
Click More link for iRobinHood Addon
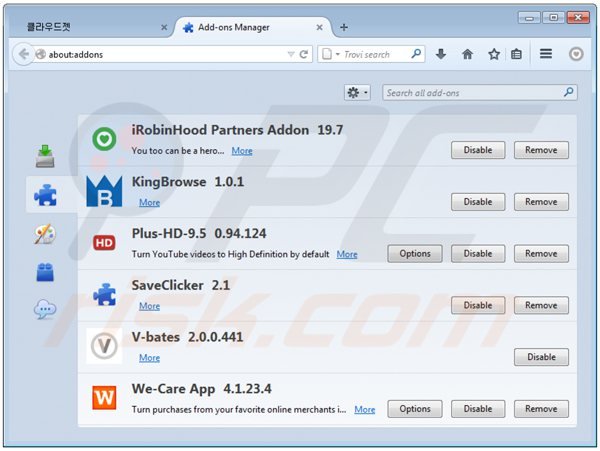tap(242, 151)
